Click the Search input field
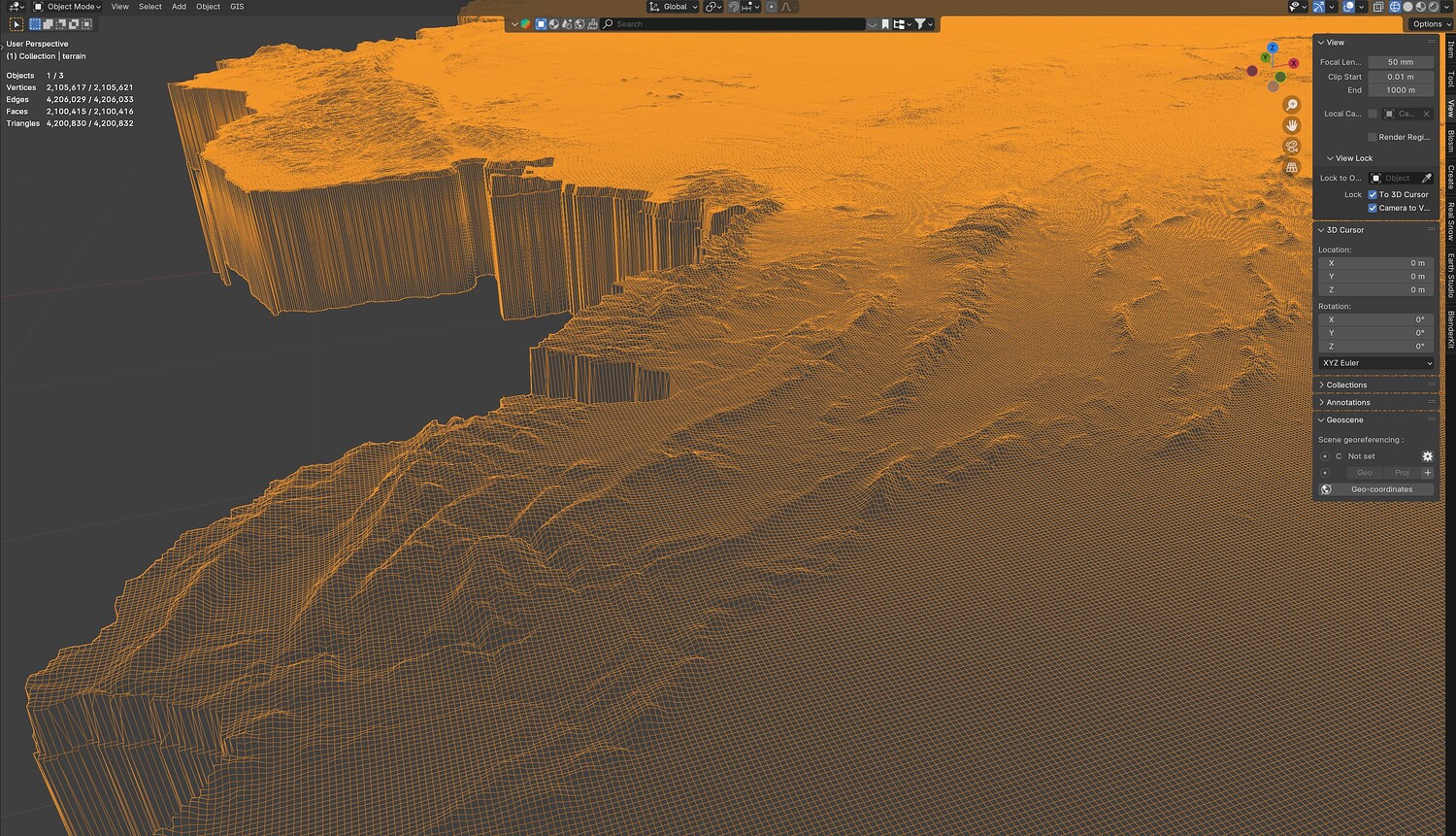The height and width of the screenshot is (836, 1456). [x=732, y=24]
